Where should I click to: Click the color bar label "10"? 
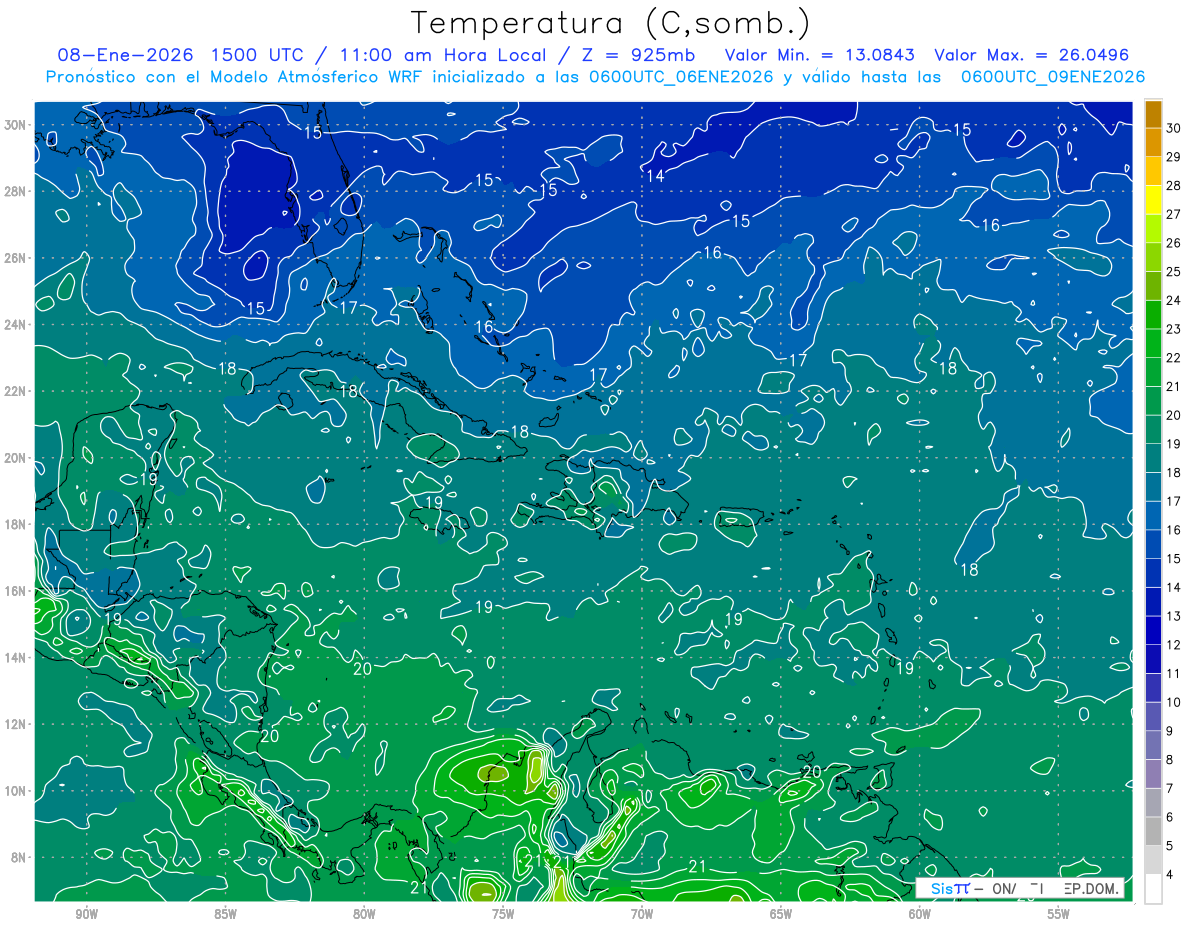click(x=1174, y=703)
